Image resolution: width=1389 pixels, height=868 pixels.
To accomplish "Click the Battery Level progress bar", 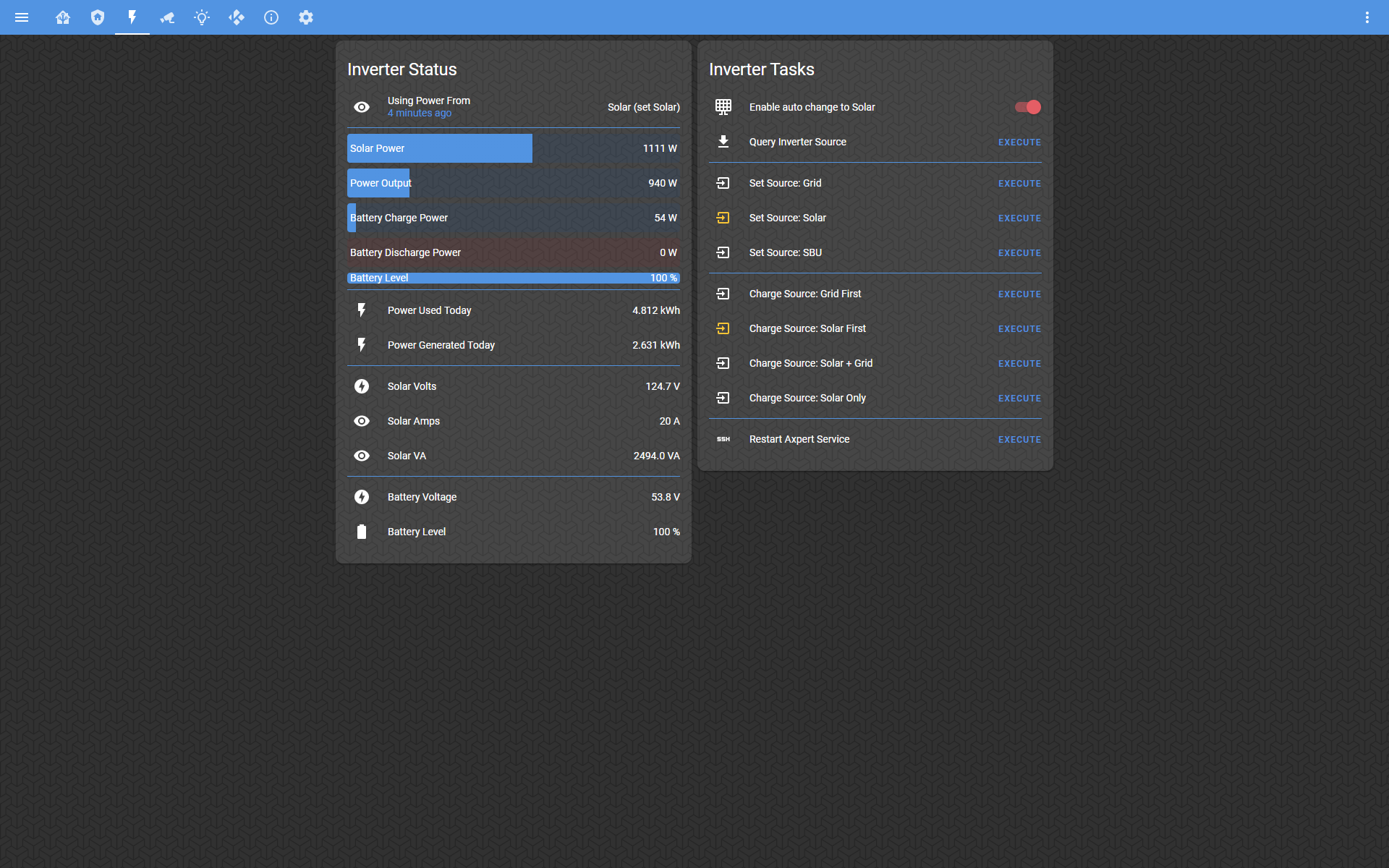I will click(513, 278).
